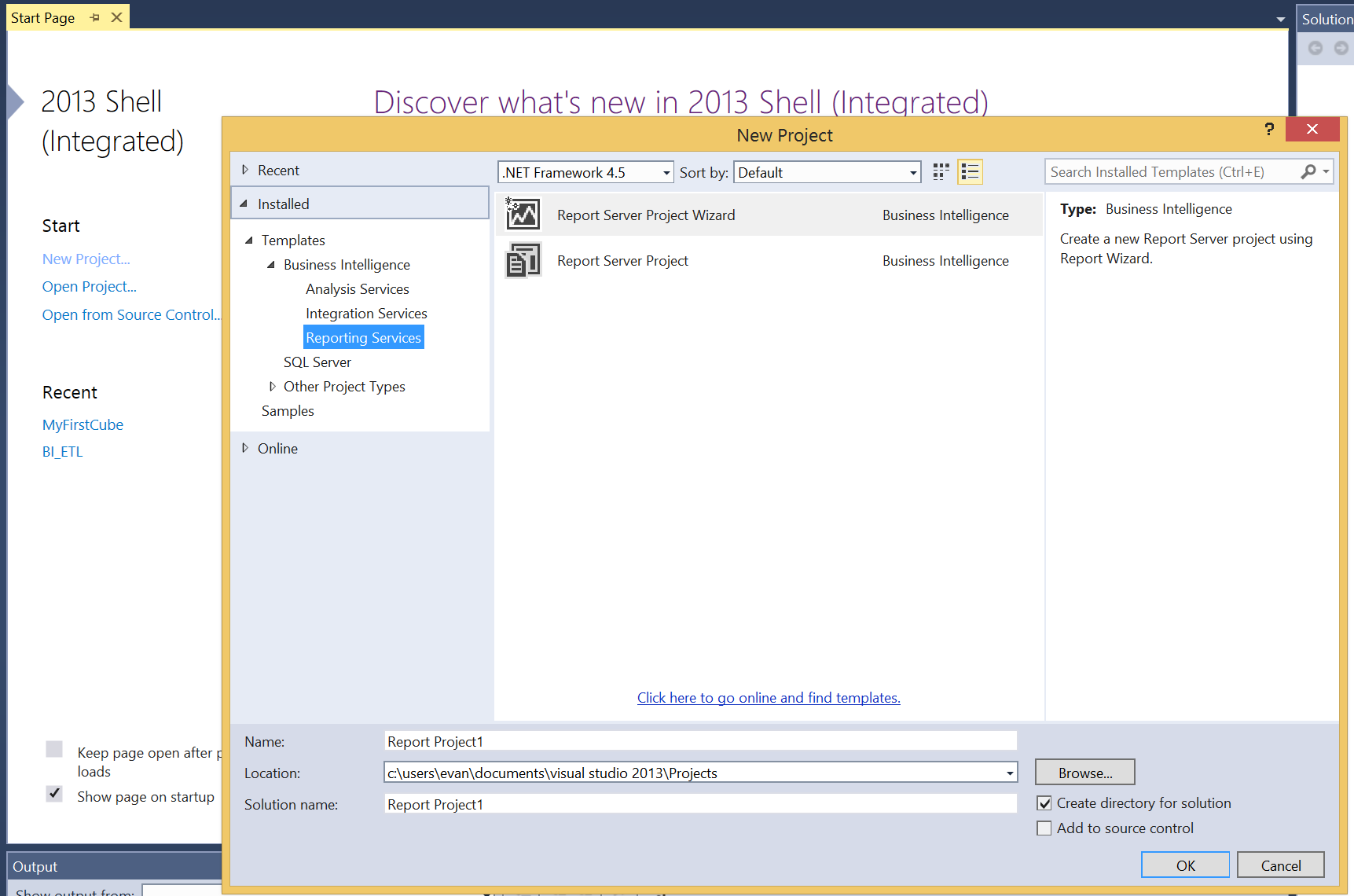This screenshot has height=896, width=1354.
Task: Close the New Project dialog
Action: tap(1312, 129)
